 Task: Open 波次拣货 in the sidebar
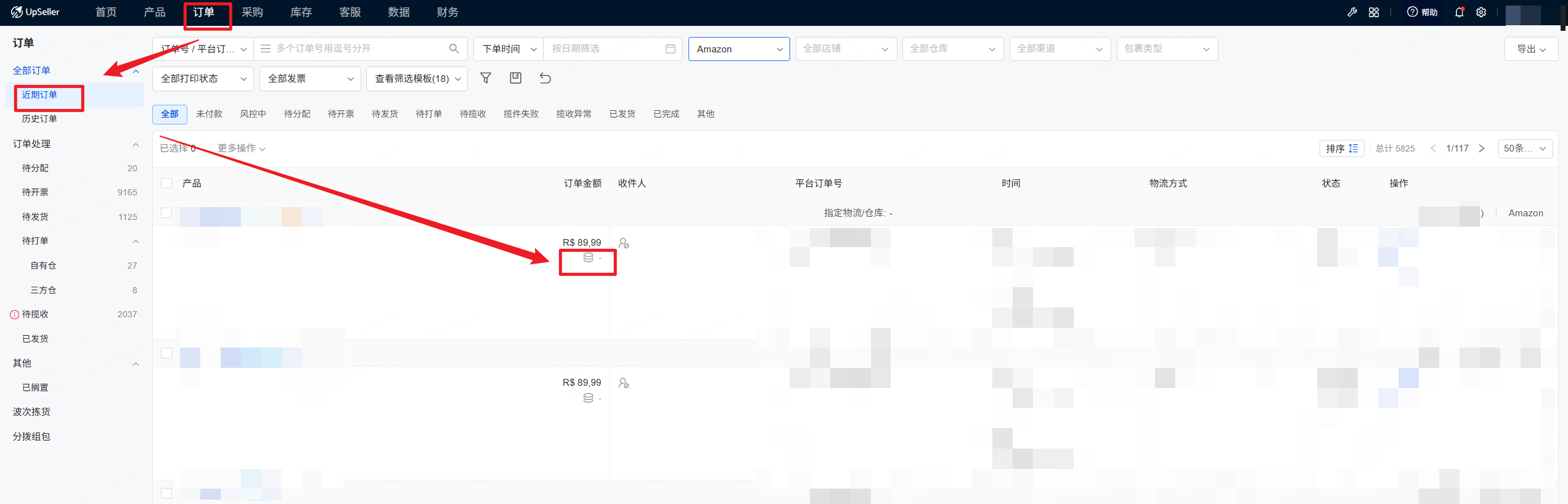coord(31,412)
